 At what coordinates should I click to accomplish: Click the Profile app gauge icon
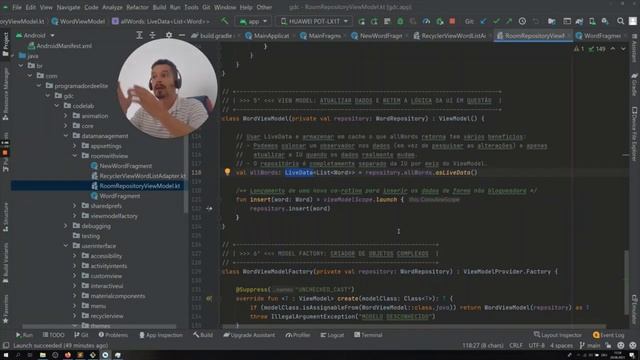(x=426, y=21)
